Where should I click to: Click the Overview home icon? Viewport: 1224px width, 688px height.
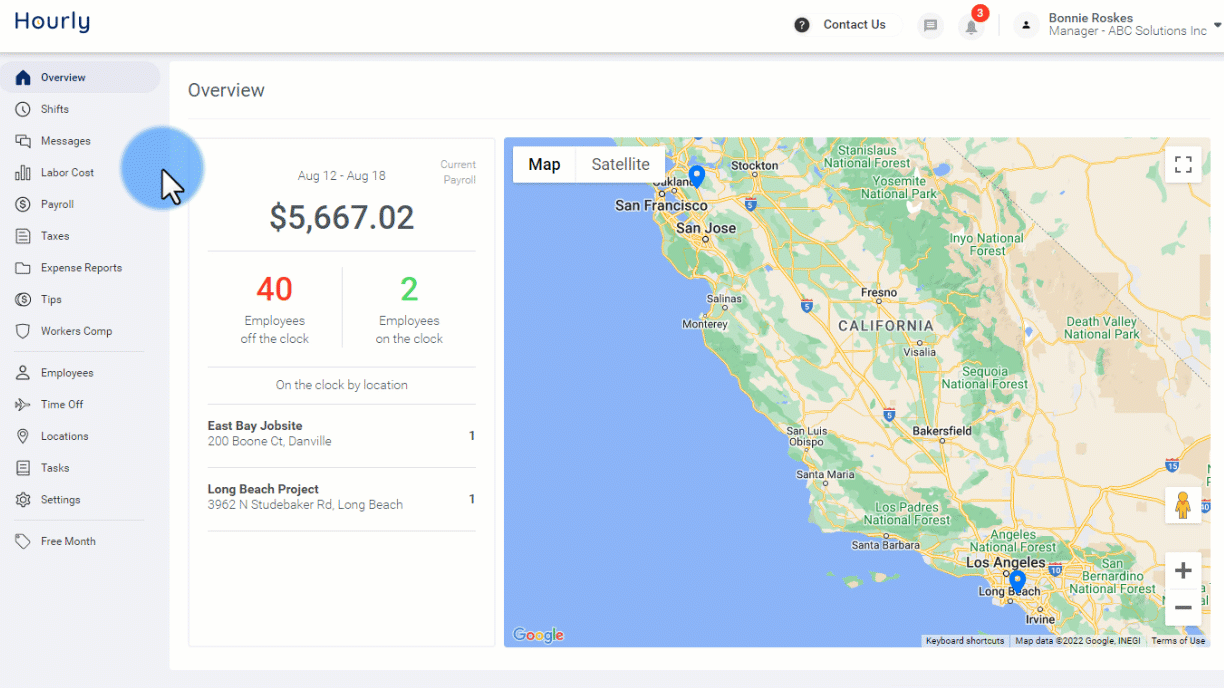tap(23, 77)
